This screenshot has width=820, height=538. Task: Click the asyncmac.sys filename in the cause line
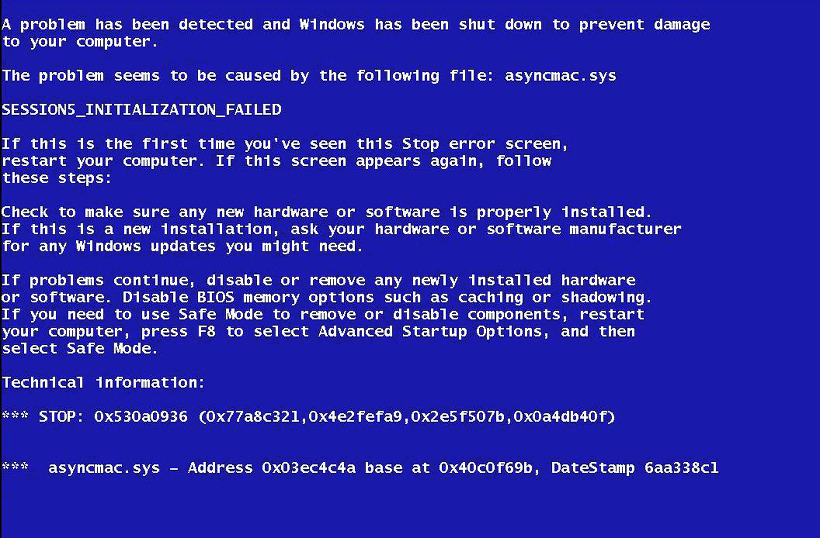coord(560,76)
